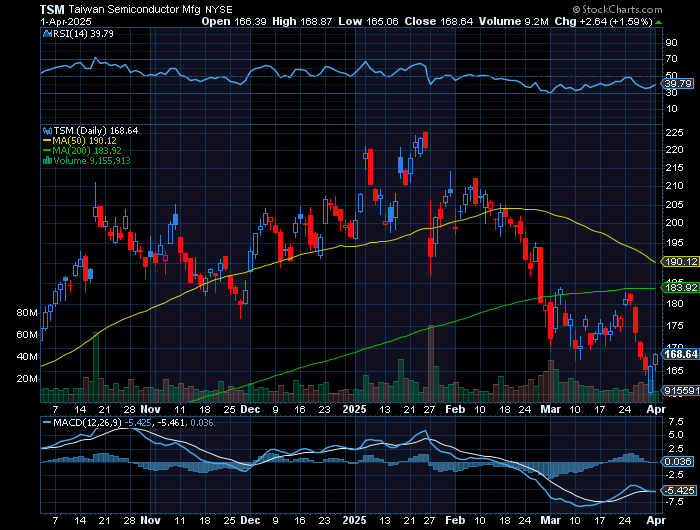Click the MA(200) 183.92 legend text
Viewport: 700px width, 530px height.
[87, 150]
